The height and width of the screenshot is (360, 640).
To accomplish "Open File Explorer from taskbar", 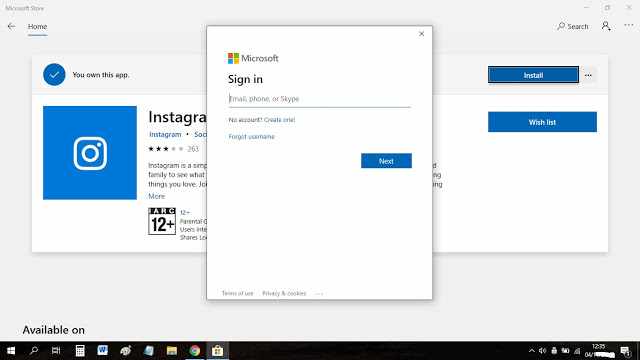I will click(x=171, y=351).
